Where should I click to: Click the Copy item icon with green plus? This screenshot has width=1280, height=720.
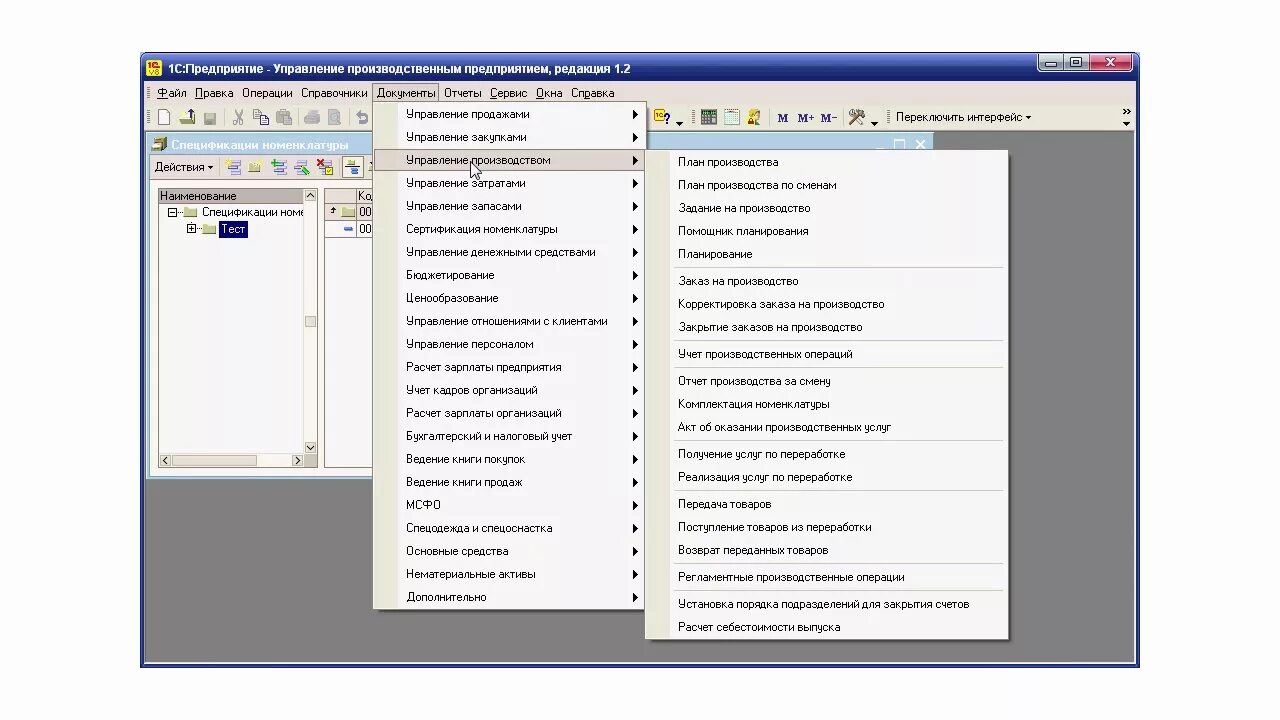coord(279,167)
